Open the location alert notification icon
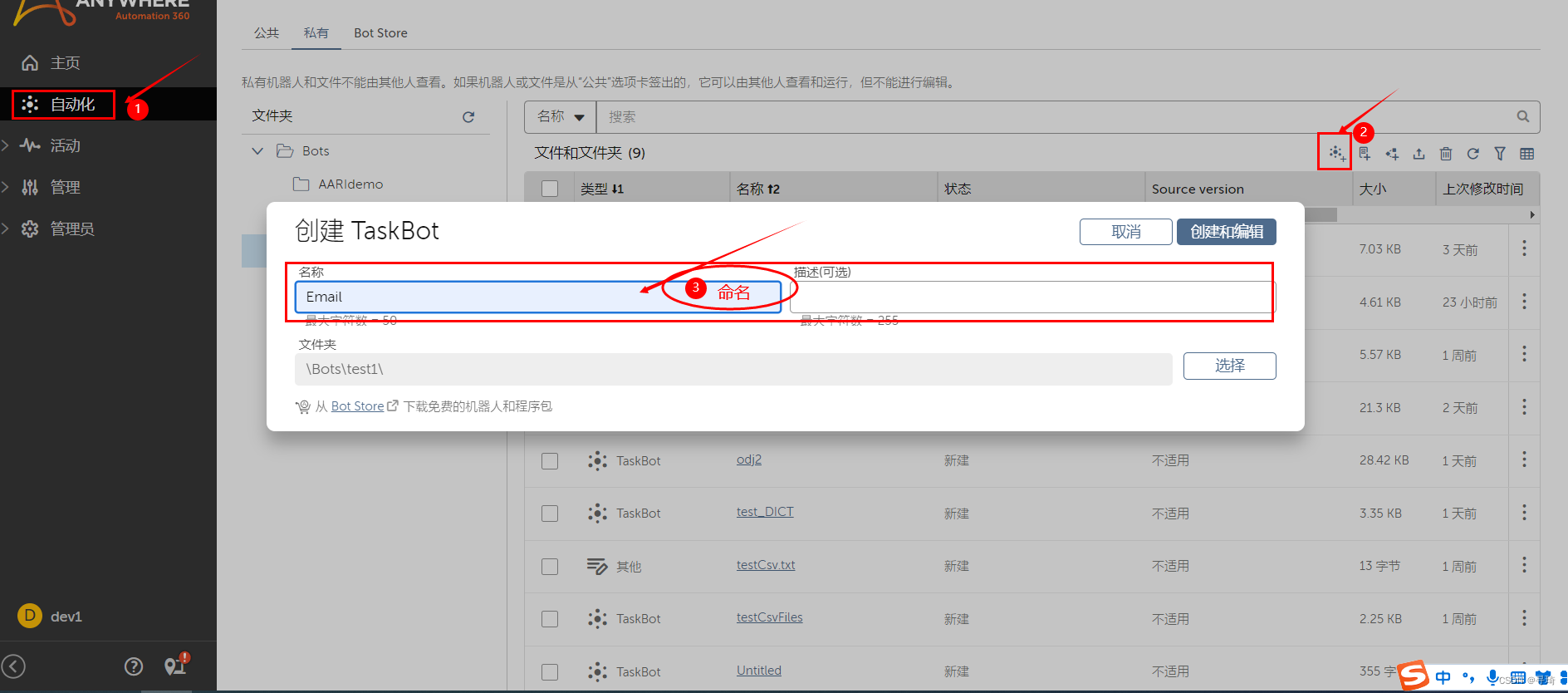Image resolution: width=1568 pixels, height=693 pixels. click(175, 665)
